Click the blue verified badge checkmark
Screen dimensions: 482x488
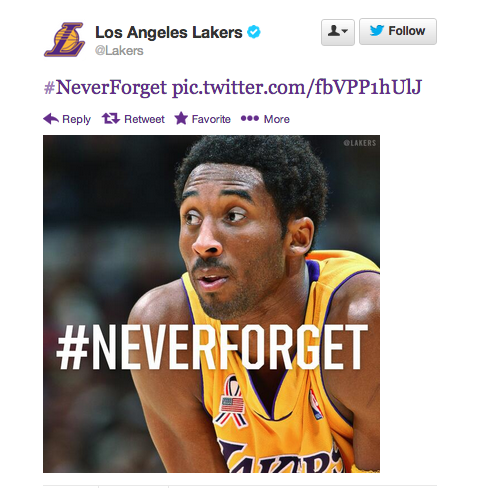click(254, 32)
